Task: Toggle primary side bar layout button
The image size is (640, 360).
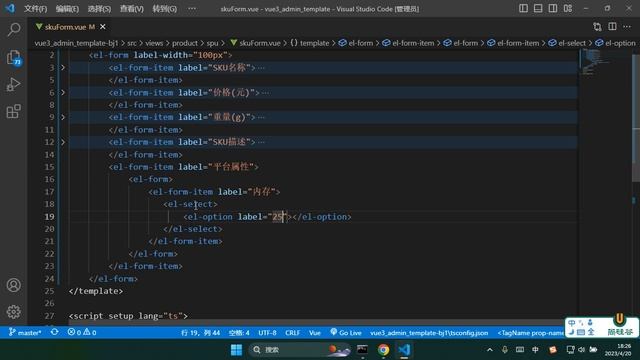Action: point(523,8)
